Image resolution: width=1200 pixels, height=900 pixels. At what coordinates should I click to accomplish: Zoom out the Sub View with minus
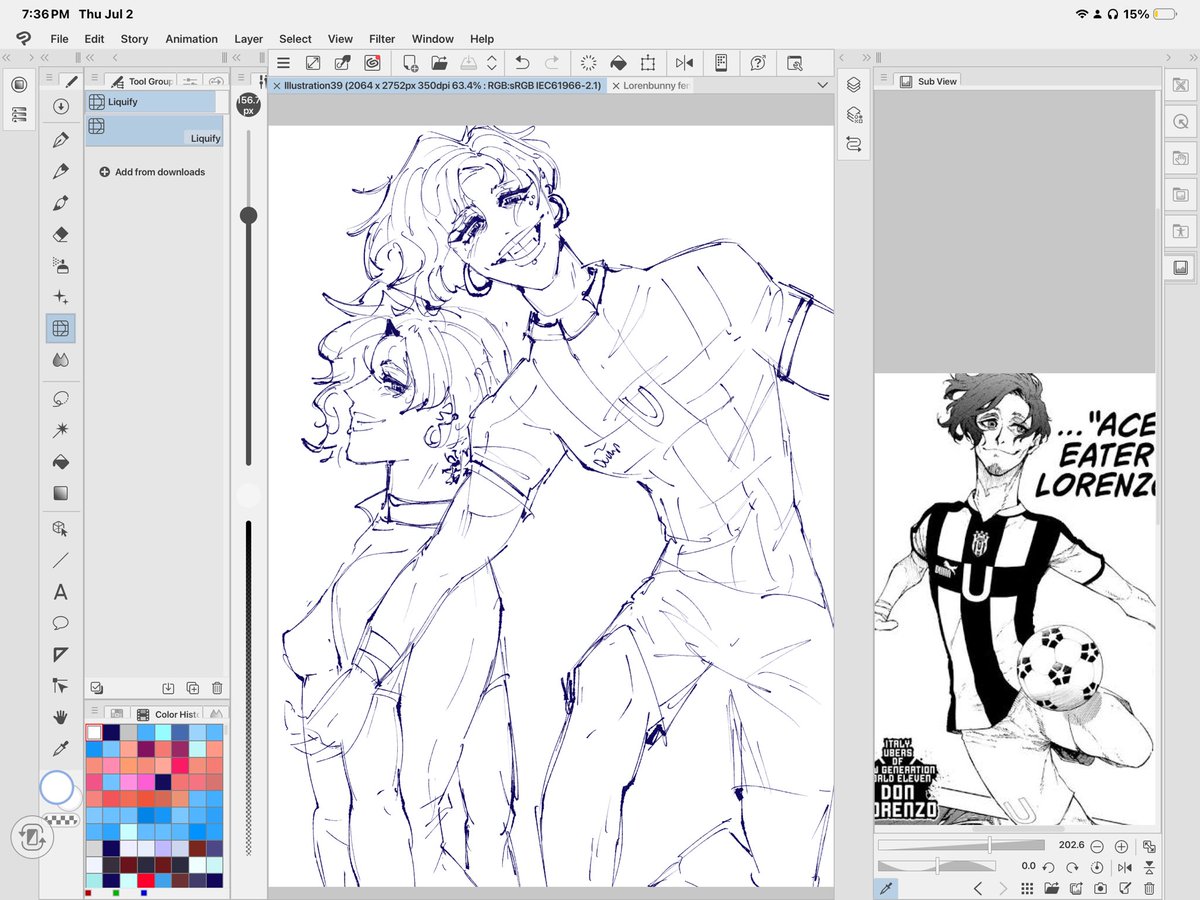click(1098, 846)
